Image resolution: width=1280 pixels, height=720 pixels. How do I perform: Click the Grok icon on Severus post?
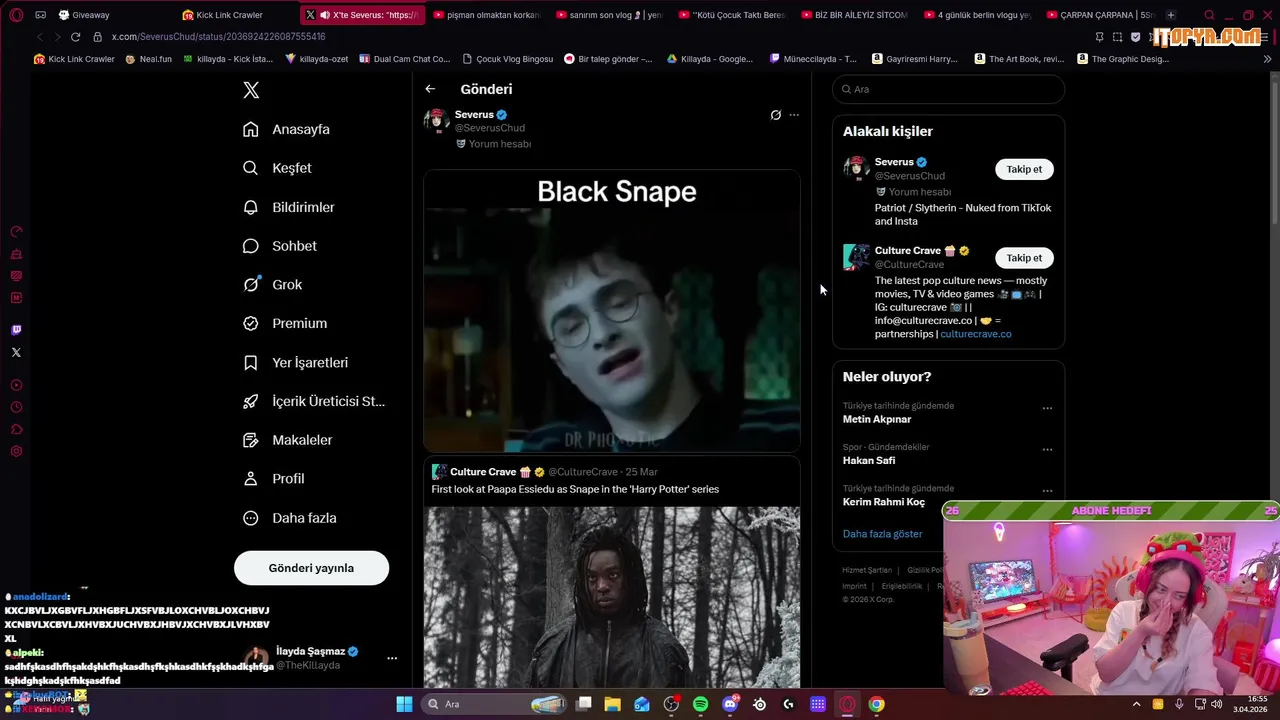coord(775,115)
